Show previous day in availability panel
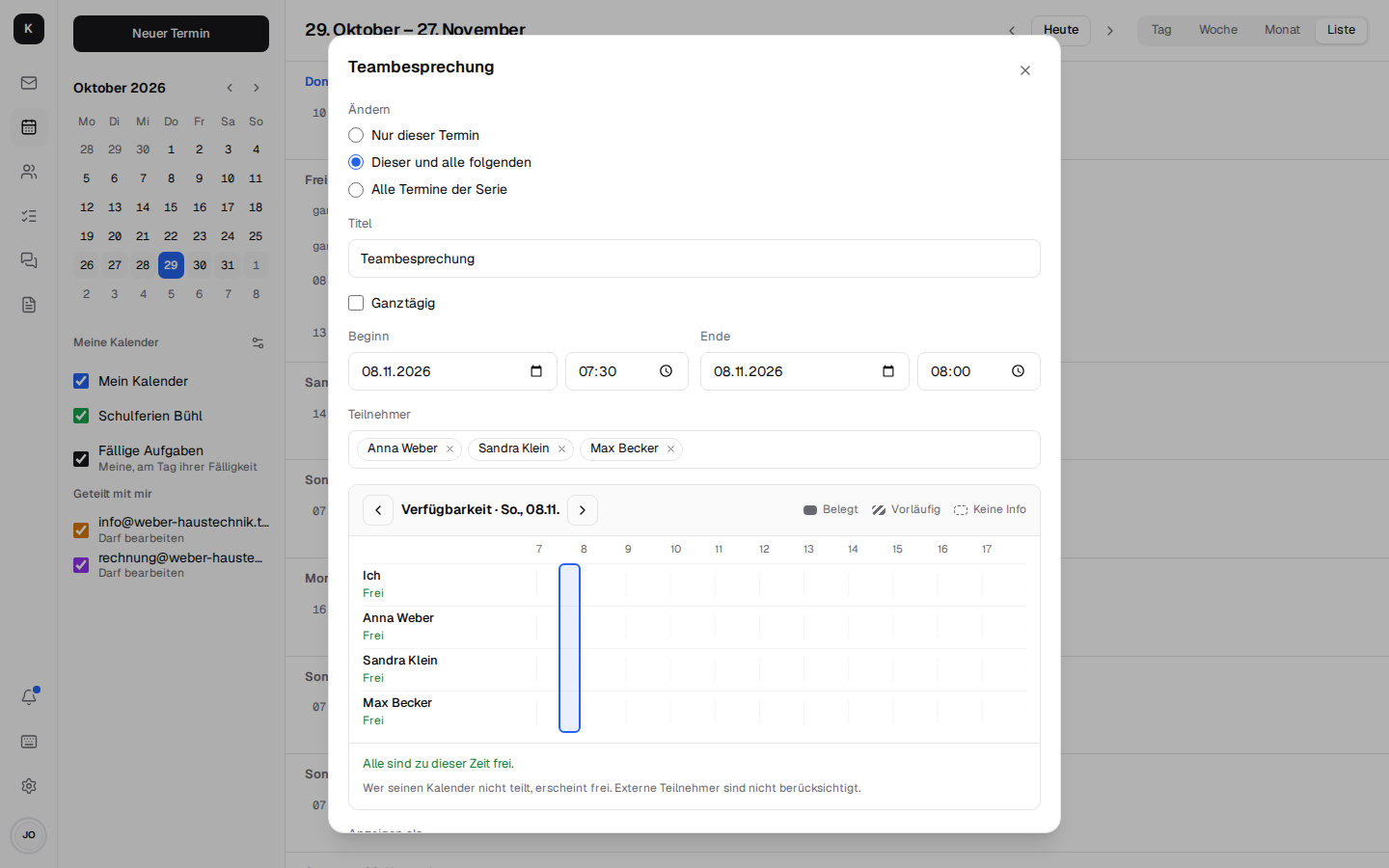 click(378, 510)
